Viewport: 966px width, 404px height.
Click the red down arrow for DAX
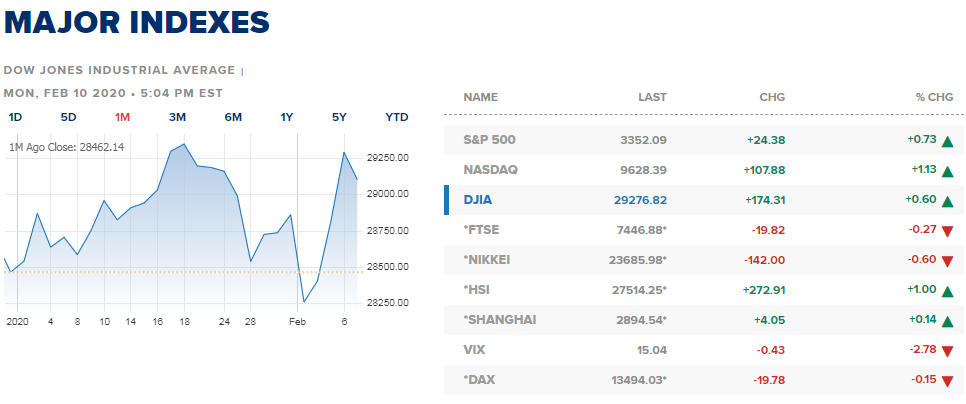click(x=948, y=381)
